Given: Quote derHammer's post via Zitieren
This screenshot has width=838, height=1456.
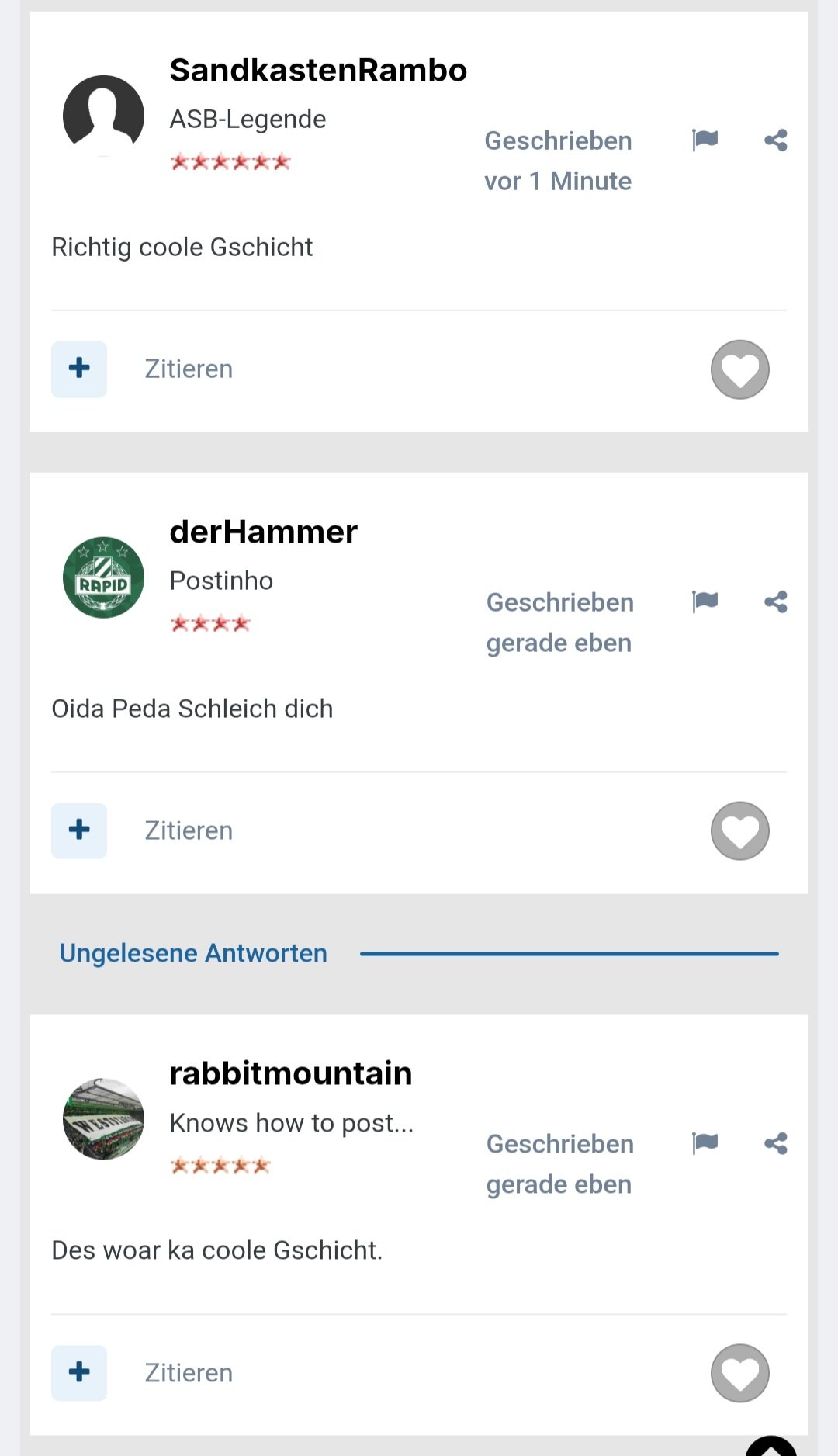Looking at the screenshot, I should tap(189, 830).
